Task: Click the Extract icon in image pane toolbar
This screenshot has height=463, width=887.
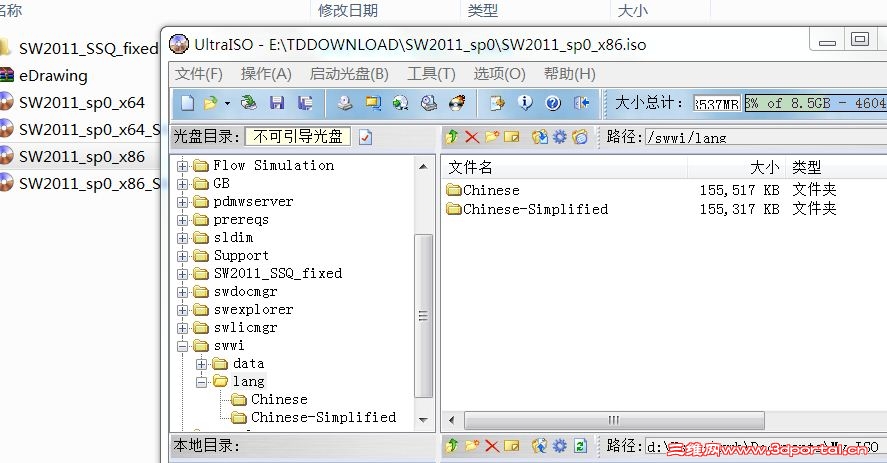Action: click(540, 137)
